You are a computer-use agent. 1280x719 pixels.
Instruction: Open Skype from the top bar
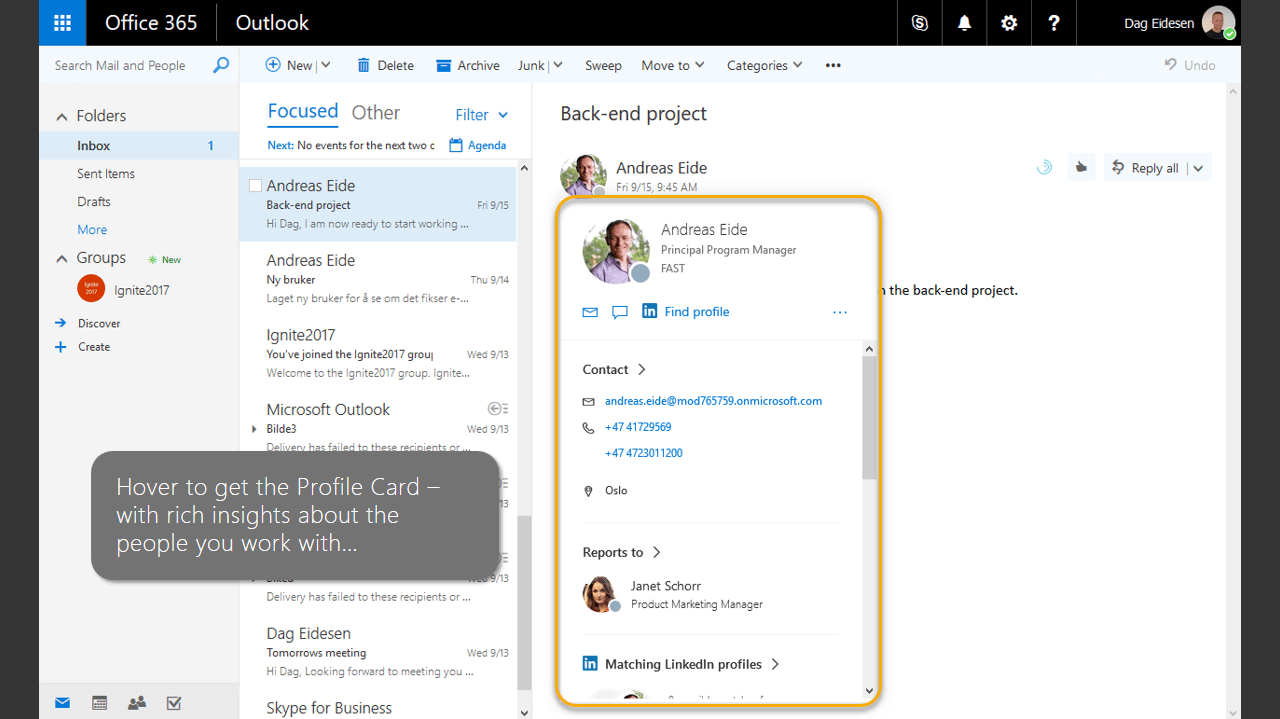(919, 22)
